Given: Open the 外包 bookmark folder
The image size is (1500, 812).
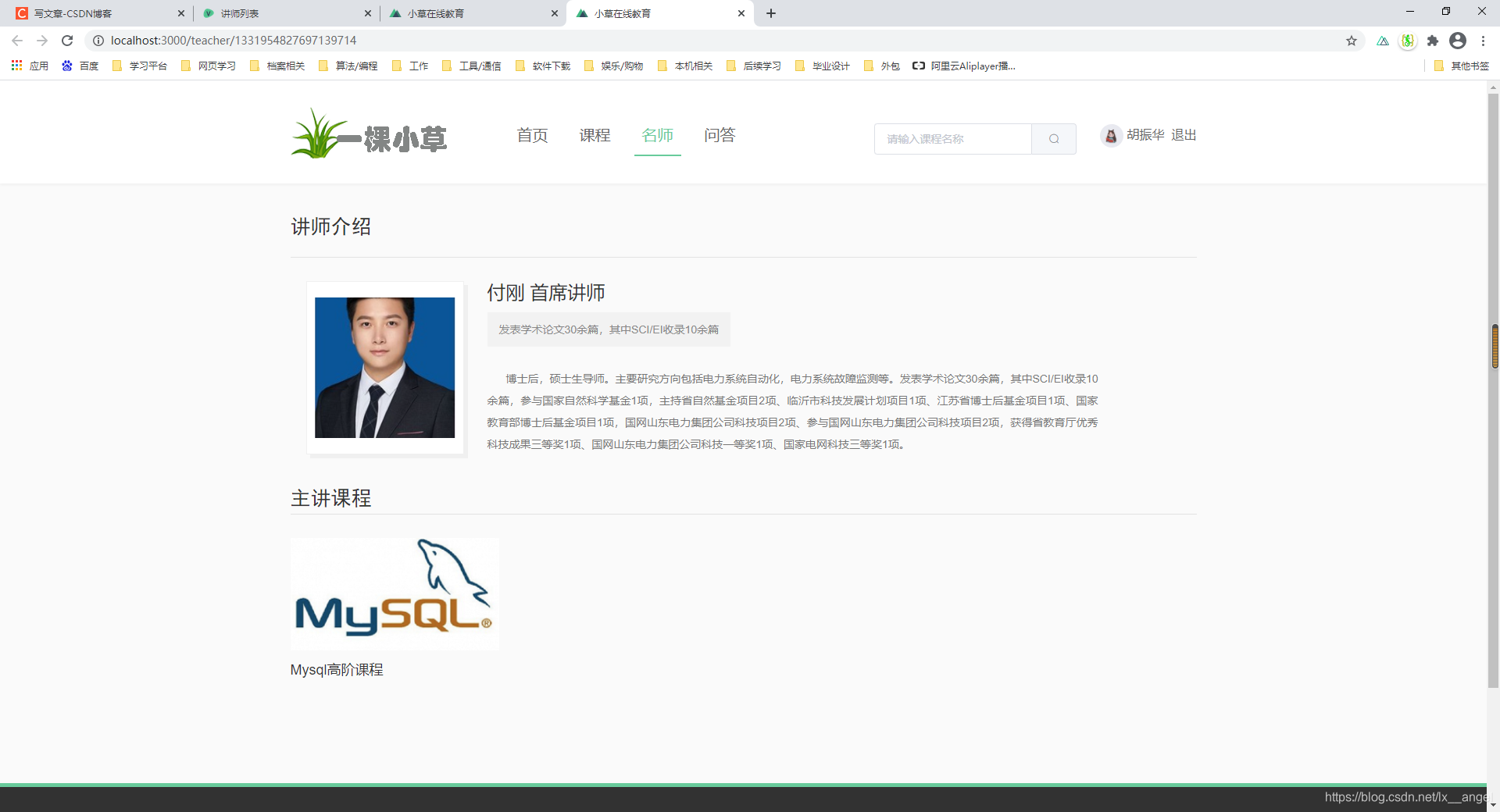Looking at the screenshot, I should pyautogui.click(x=882, y=66).
